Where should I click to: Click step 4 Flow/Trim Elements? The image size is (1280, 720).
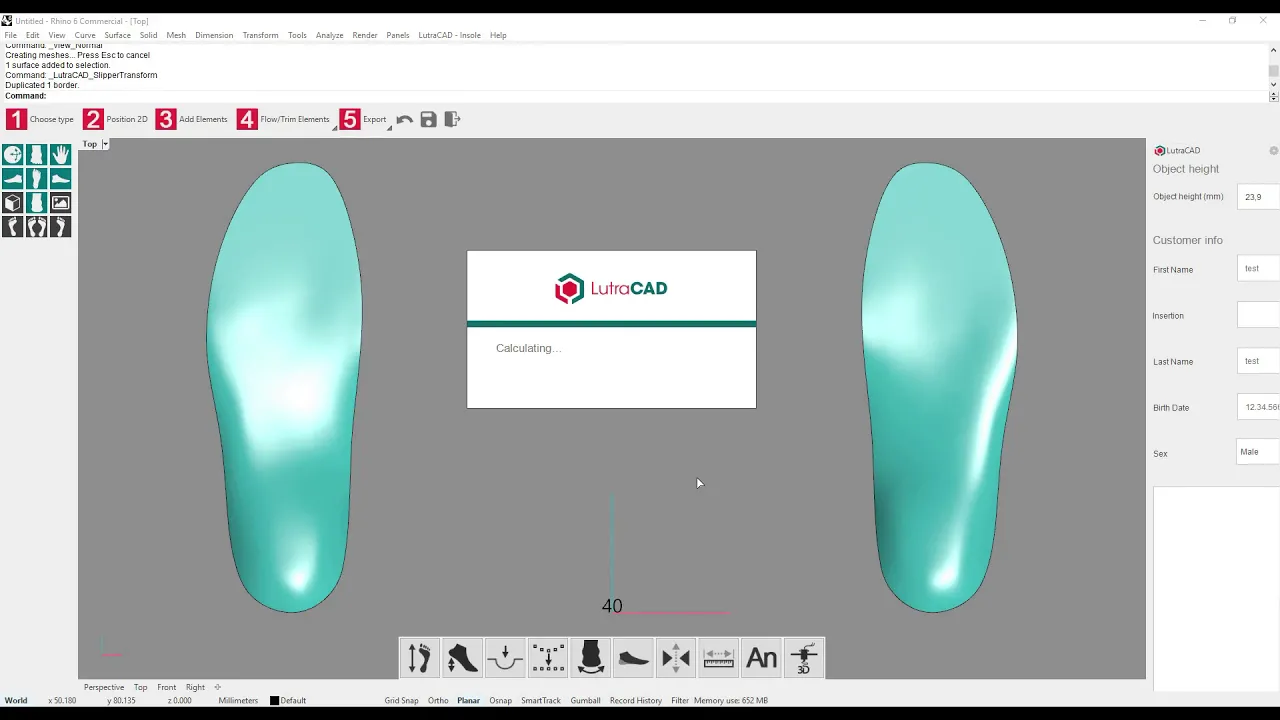[x=284, y=119]
